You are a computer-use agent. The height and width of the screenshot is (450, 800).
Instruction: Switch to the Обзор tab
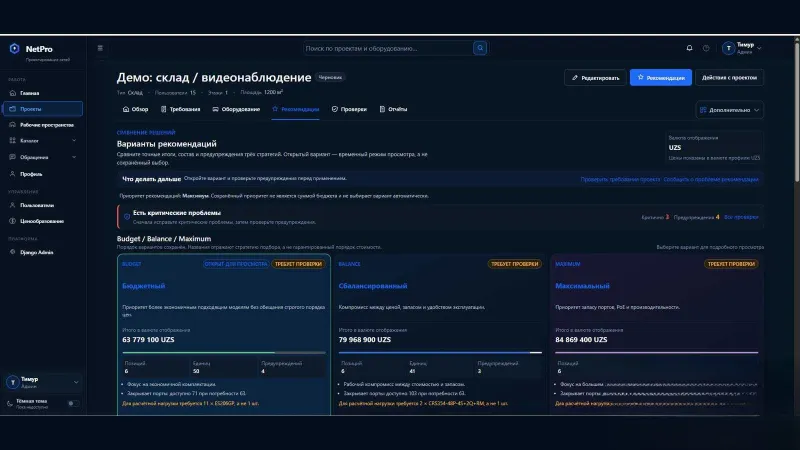pyautogui.click(x=135, y=109)
